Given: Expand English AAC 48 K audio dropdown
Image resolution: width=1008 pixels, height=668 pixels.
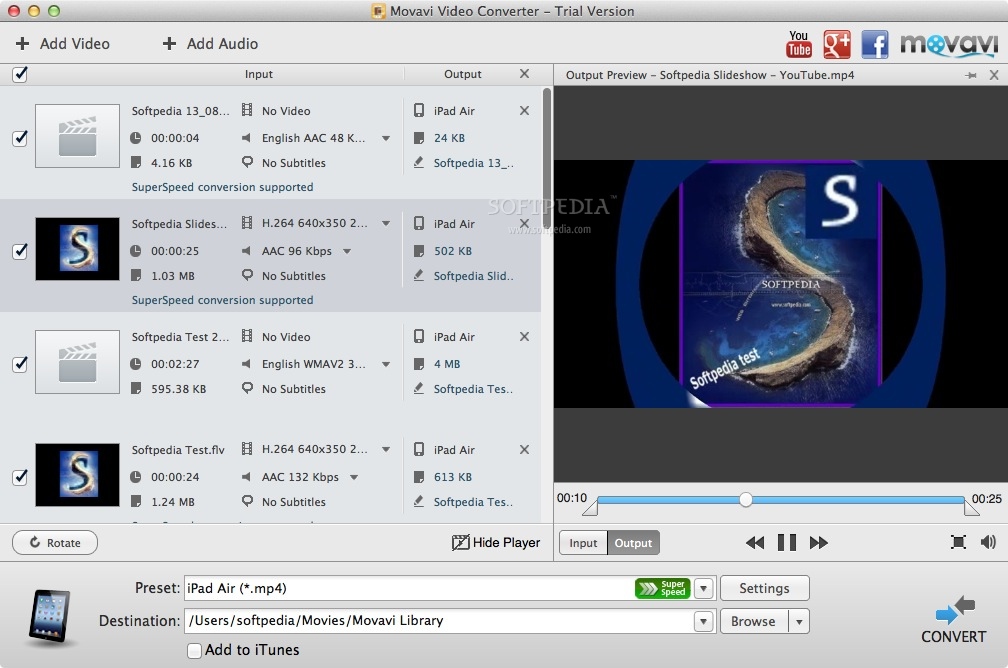Looking at the screenshot, I should pos(386,138).
